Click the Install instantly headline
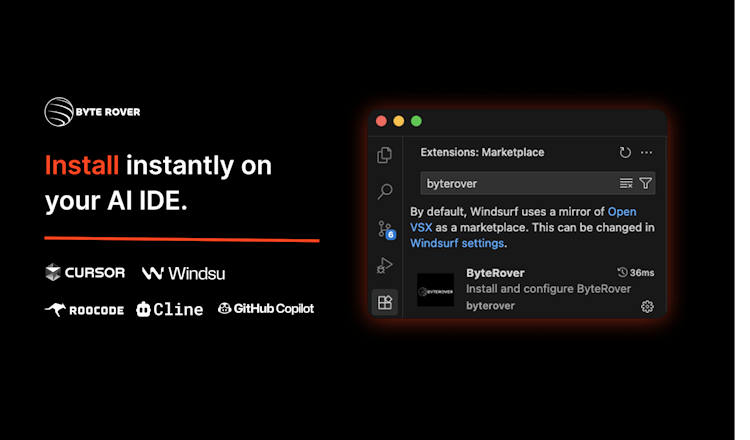The width and height of the screenshot is (750, 440). 158,183
